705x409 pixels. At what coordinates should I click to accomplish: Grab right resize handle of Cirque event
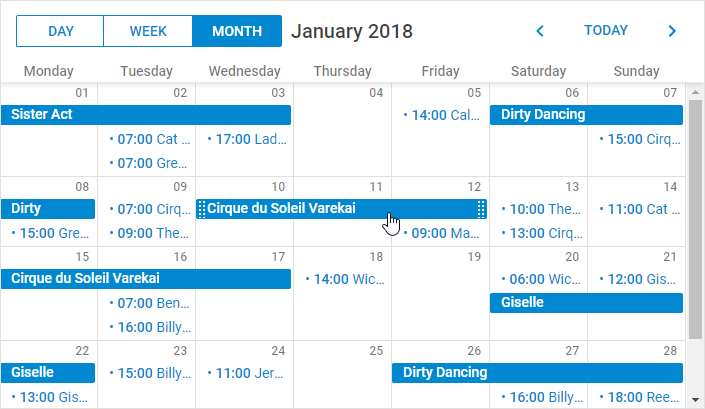(481, 209)
